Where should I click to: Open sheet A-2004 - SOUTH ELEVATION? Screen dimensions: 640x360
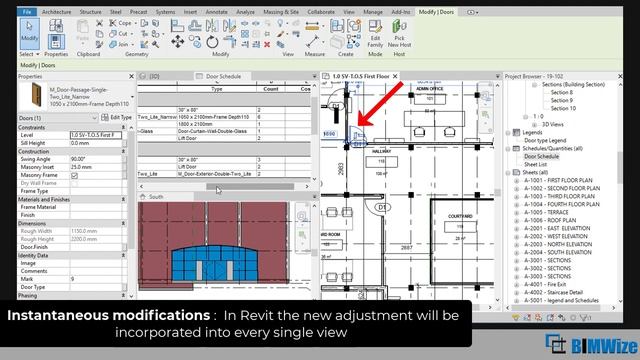click(x=558, y=252)
